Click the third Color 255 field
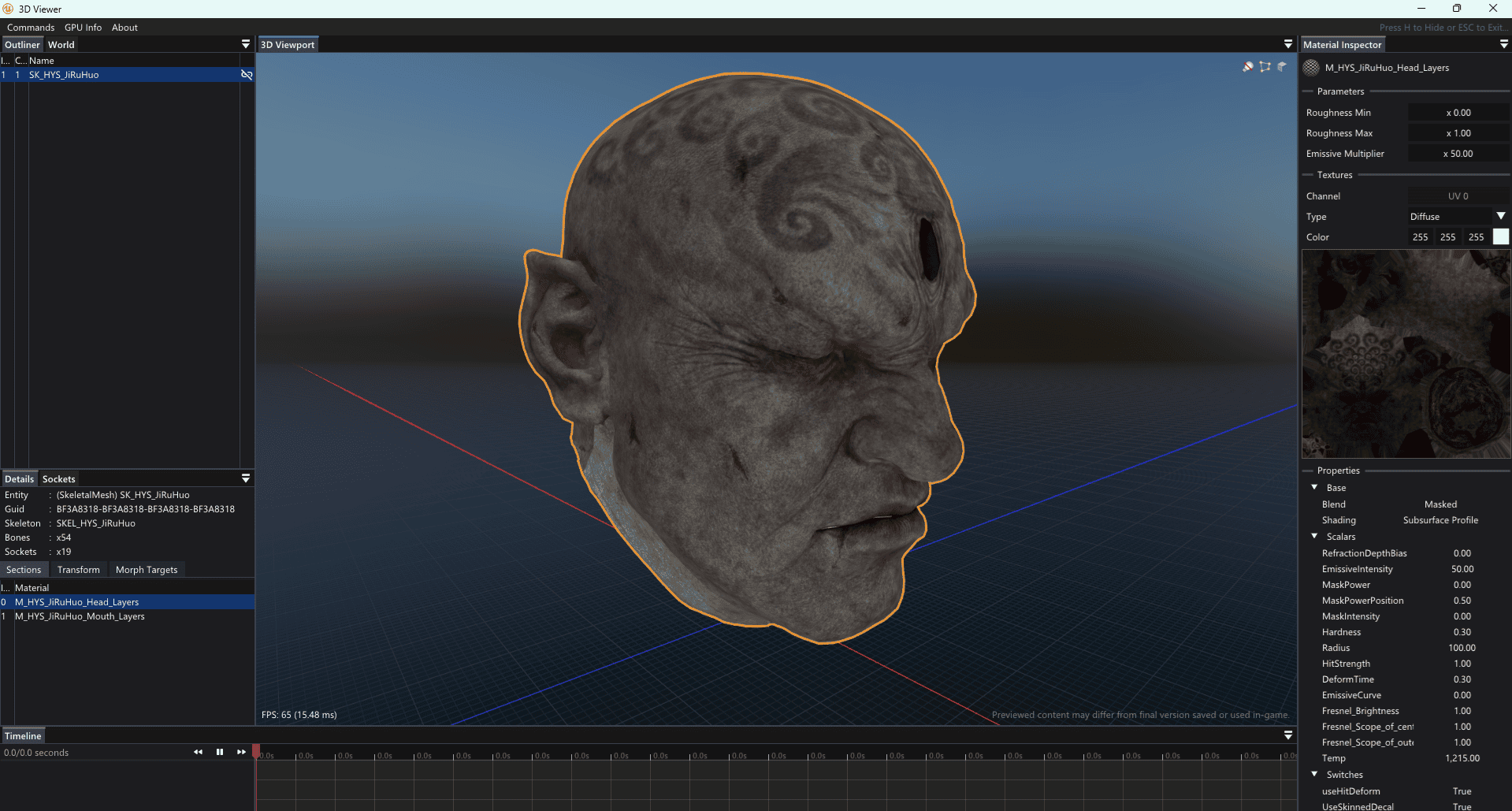This screenshot has height=811, width=1512. click(x=1477, y=237)
